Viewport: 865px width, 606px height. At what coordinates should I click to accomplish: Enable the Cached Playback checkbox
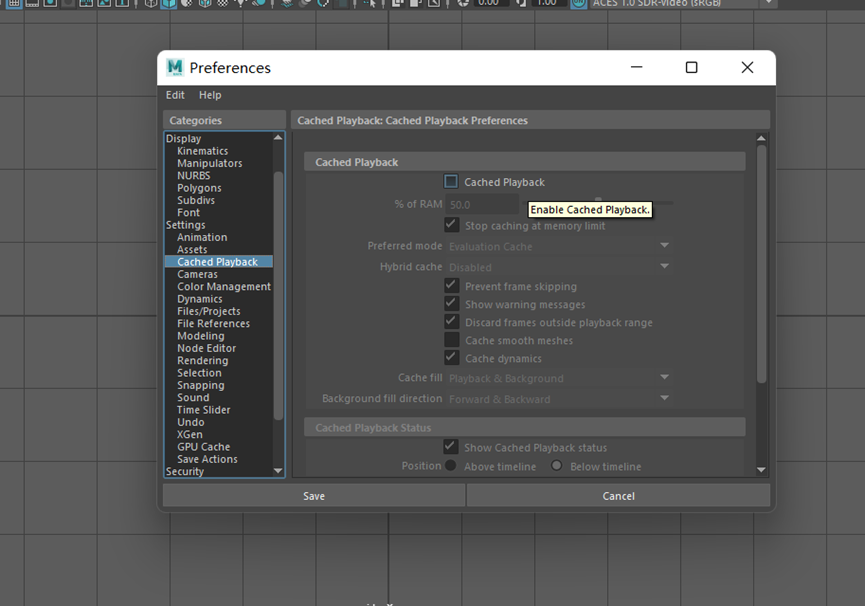point(451,181)
